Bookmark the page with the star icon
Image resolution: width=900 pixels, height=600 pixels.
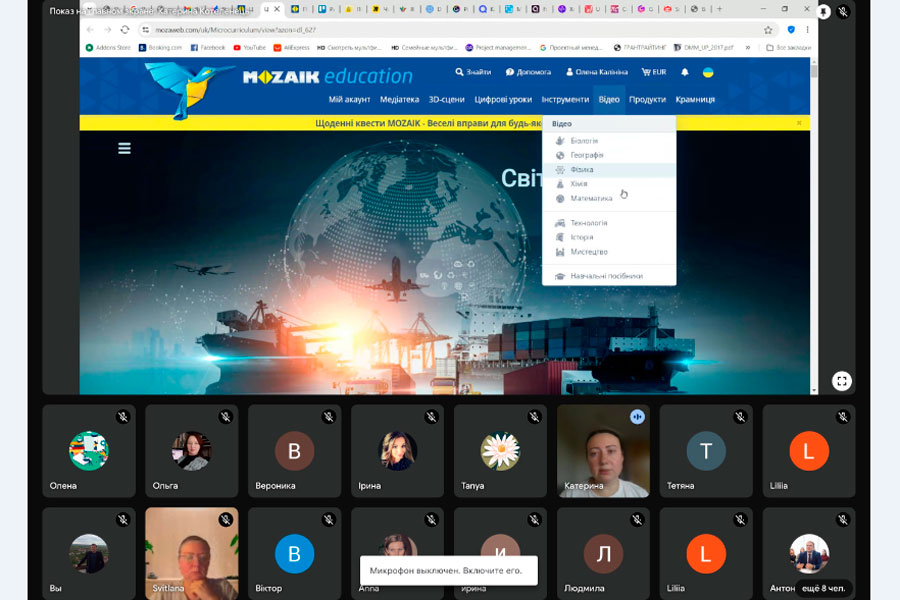(768, 30)
